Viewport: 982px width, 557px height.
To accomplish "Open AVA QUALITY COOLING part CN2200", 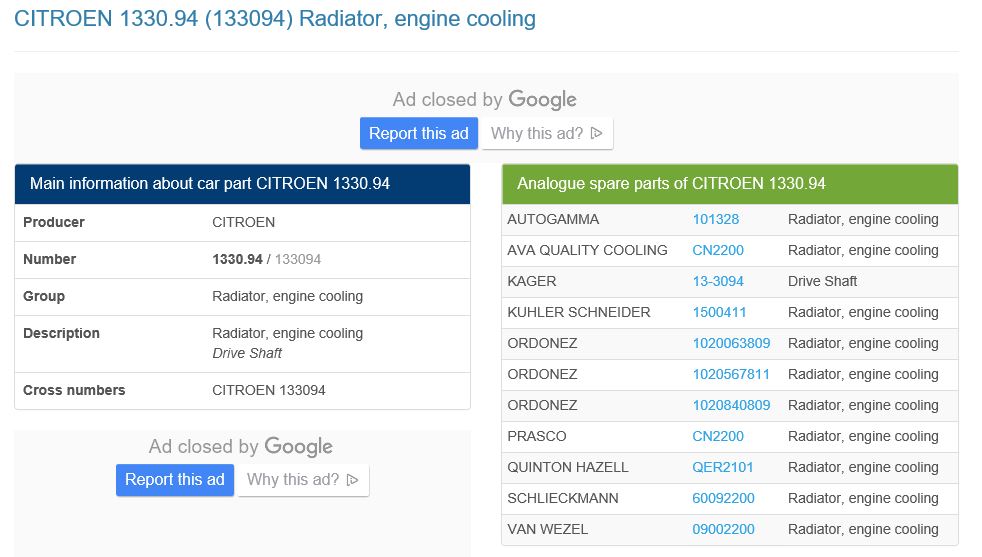I will tap(718, 250).
